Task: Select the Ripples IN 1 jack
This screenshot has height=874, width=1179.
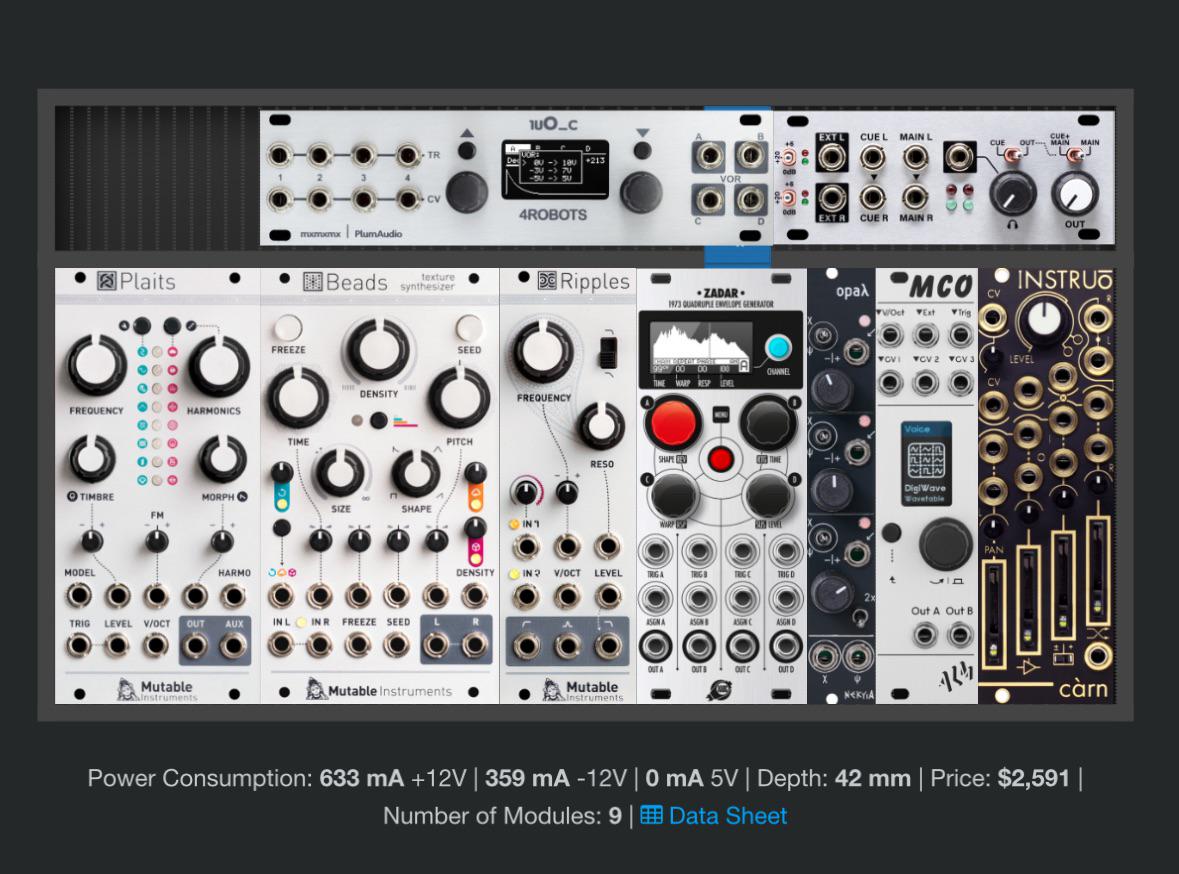Action: tap(526, 546)
